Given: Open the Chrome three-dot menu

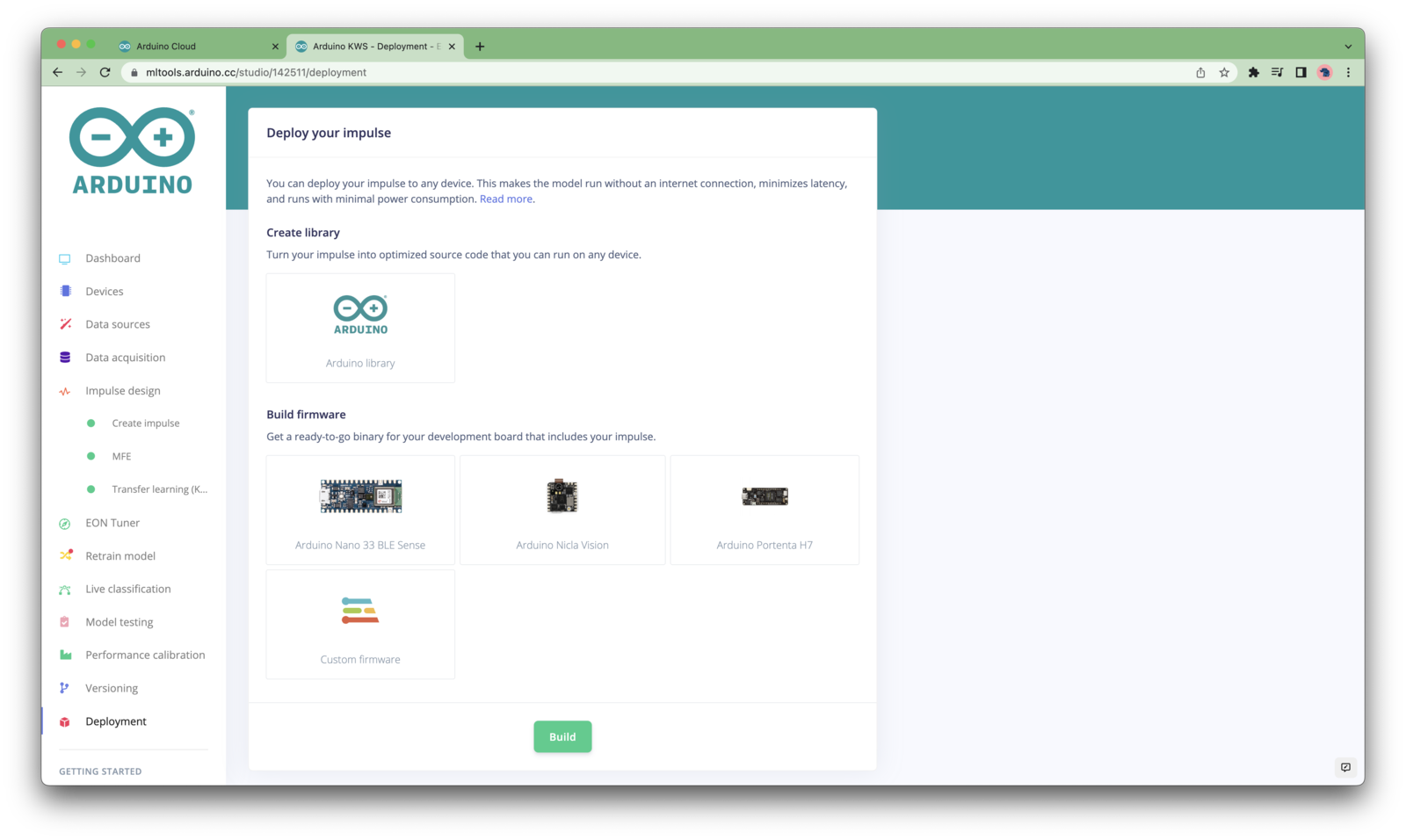Looking at the screenshot, I should click(1348, 72).
